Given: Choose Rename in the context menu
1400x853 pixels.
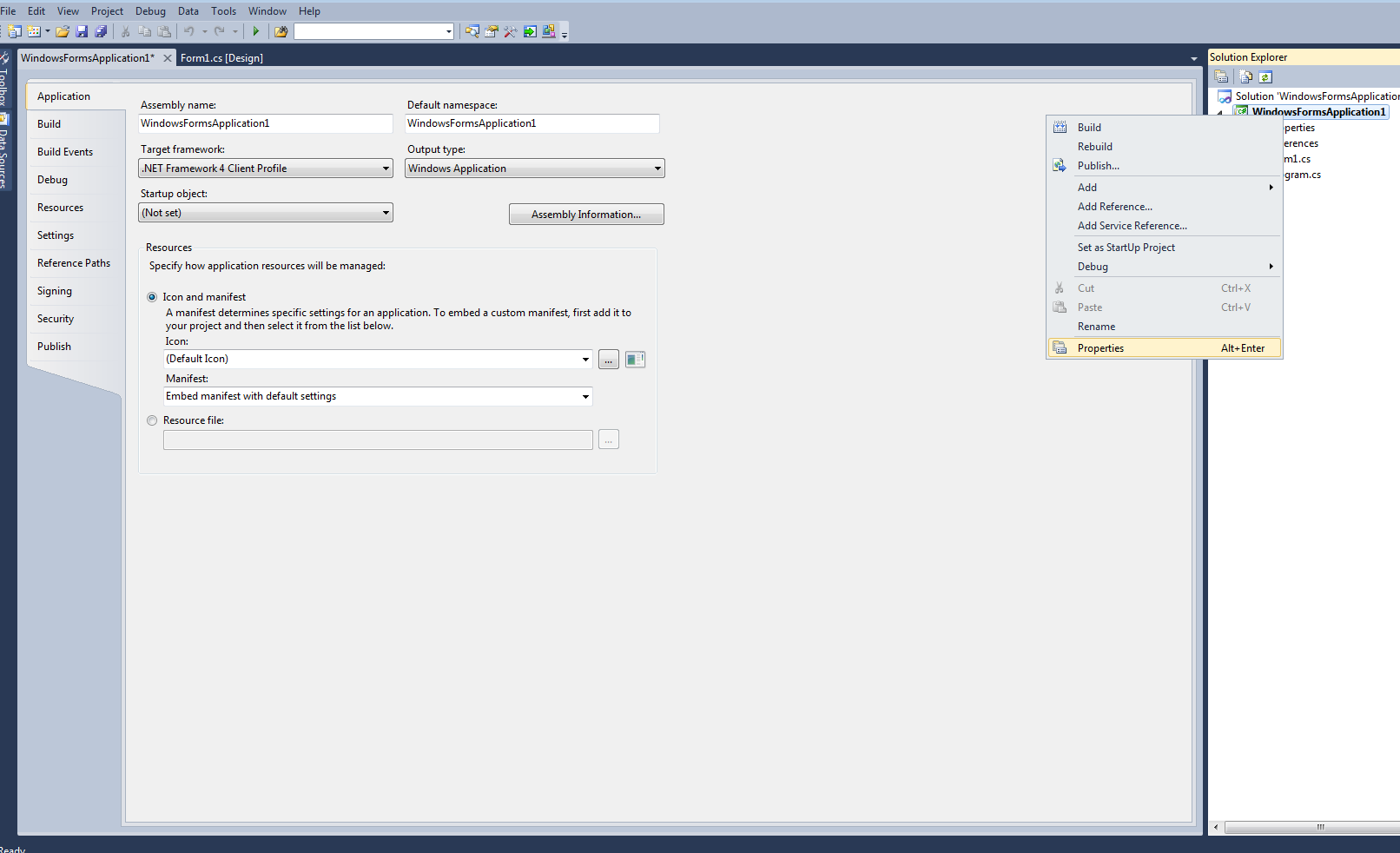Looking at the screenshot, I should click(1165, 327).
